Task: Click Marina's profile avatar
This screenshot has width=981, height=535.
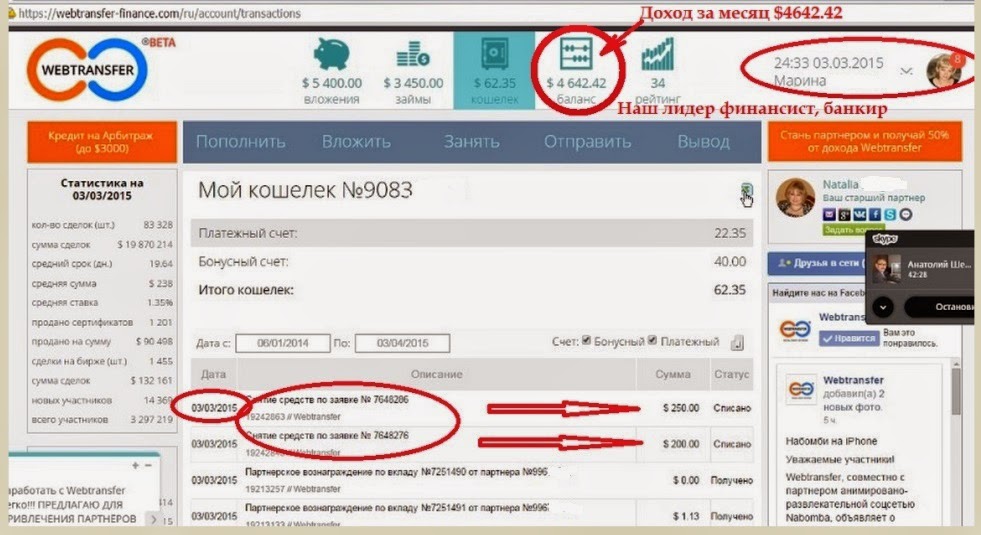Action: 944,70
